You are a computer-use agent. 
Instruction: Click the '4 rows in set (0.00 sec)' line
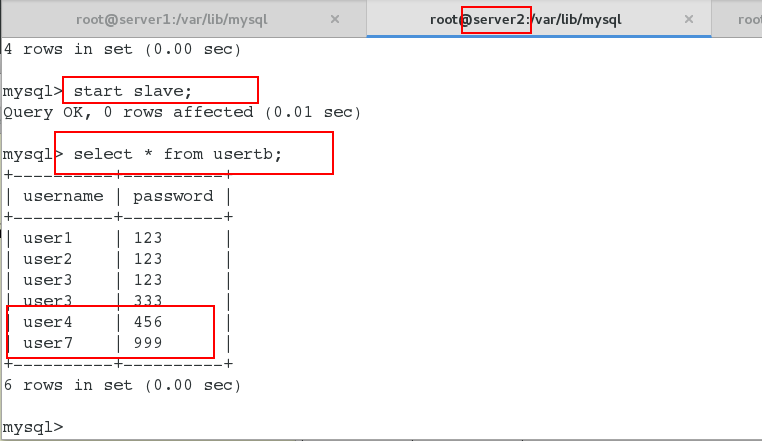(x=122, y=49)
